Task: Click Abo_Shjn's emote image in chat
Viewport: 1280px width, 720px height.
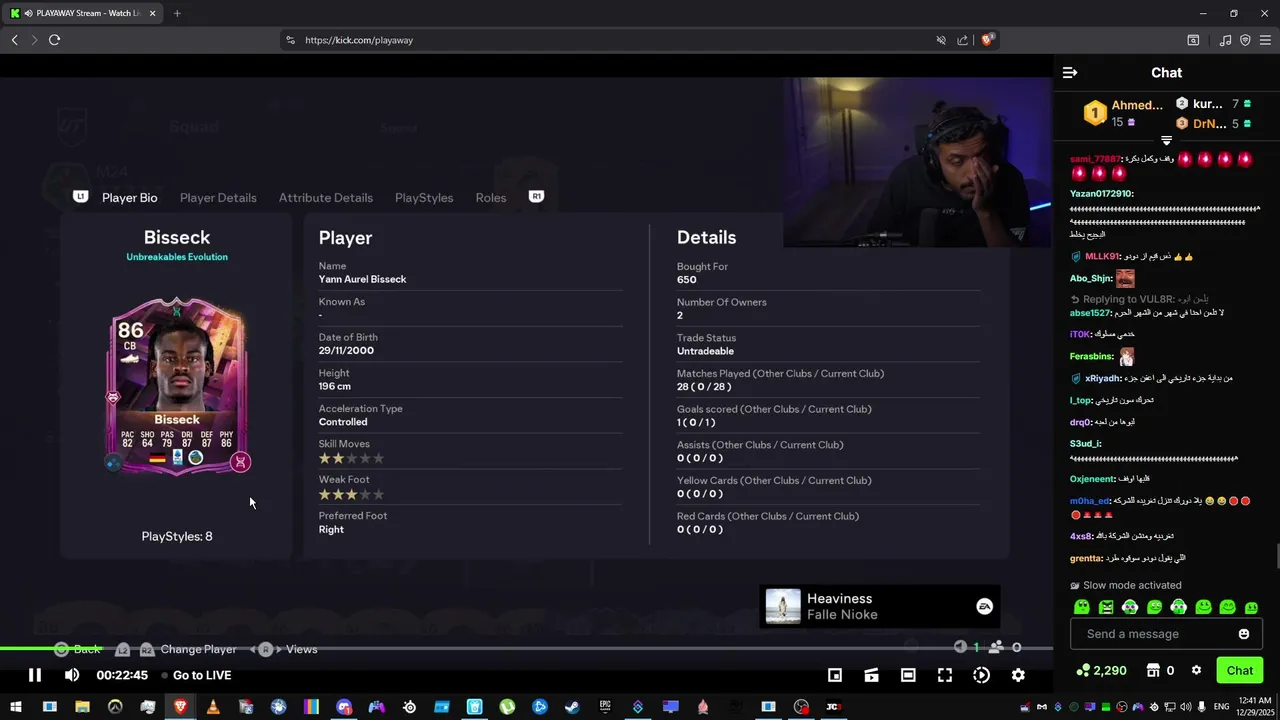Action: tap(1125, 279)
